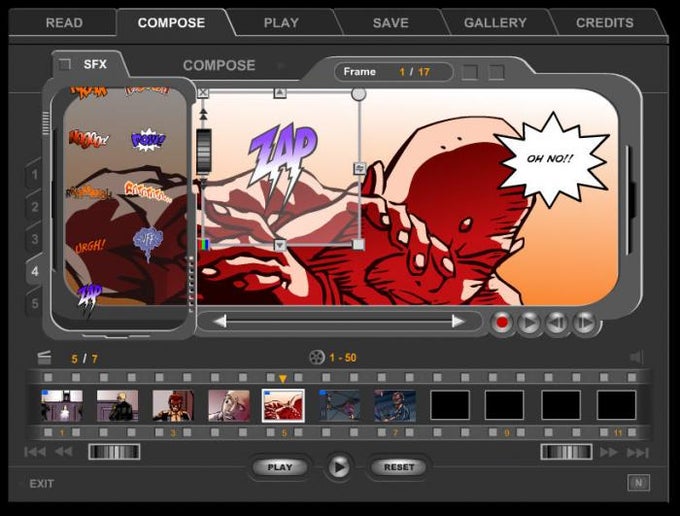
Task: Open SFX page 5
Action: point(34,303)
